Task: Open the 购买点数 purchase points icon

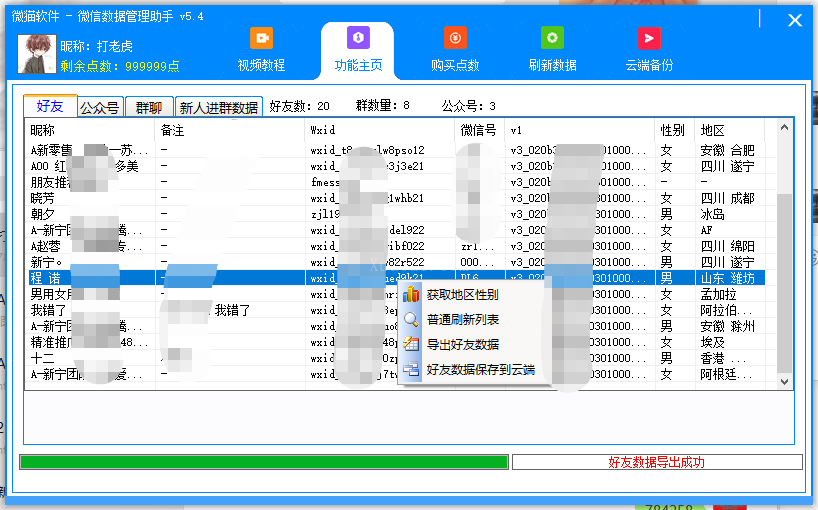Action: point(455,38)
